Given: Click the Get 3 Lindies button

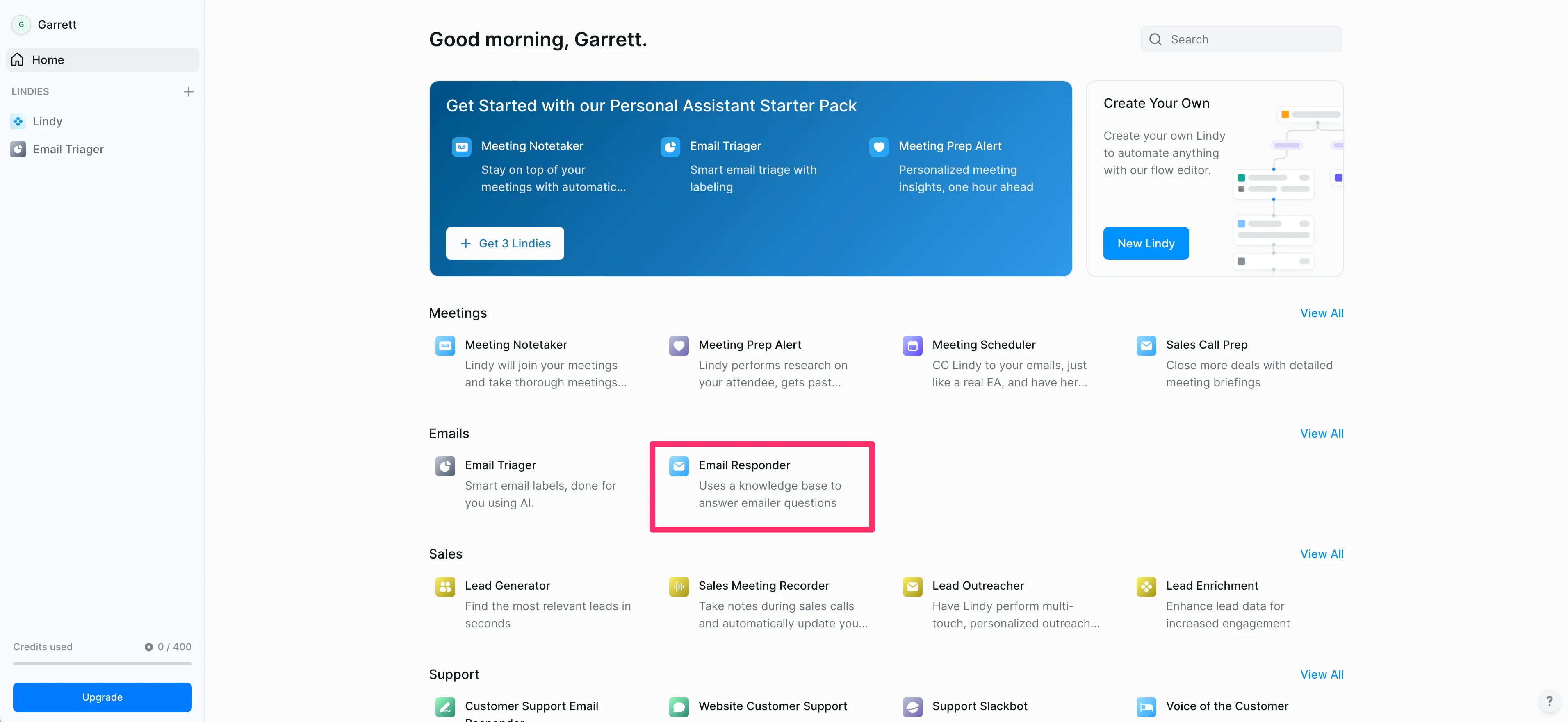Looking at the screenshot, I should (505, 243).
